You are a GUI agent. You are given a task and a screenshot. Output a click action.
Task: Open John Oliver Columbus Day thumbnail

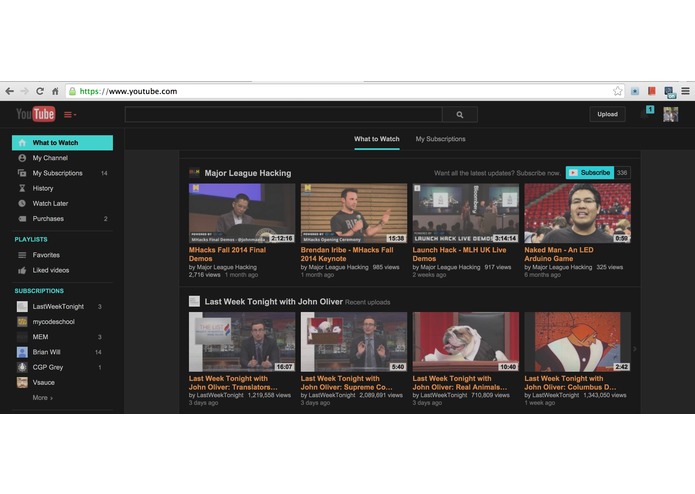click(x=578, y=342)
